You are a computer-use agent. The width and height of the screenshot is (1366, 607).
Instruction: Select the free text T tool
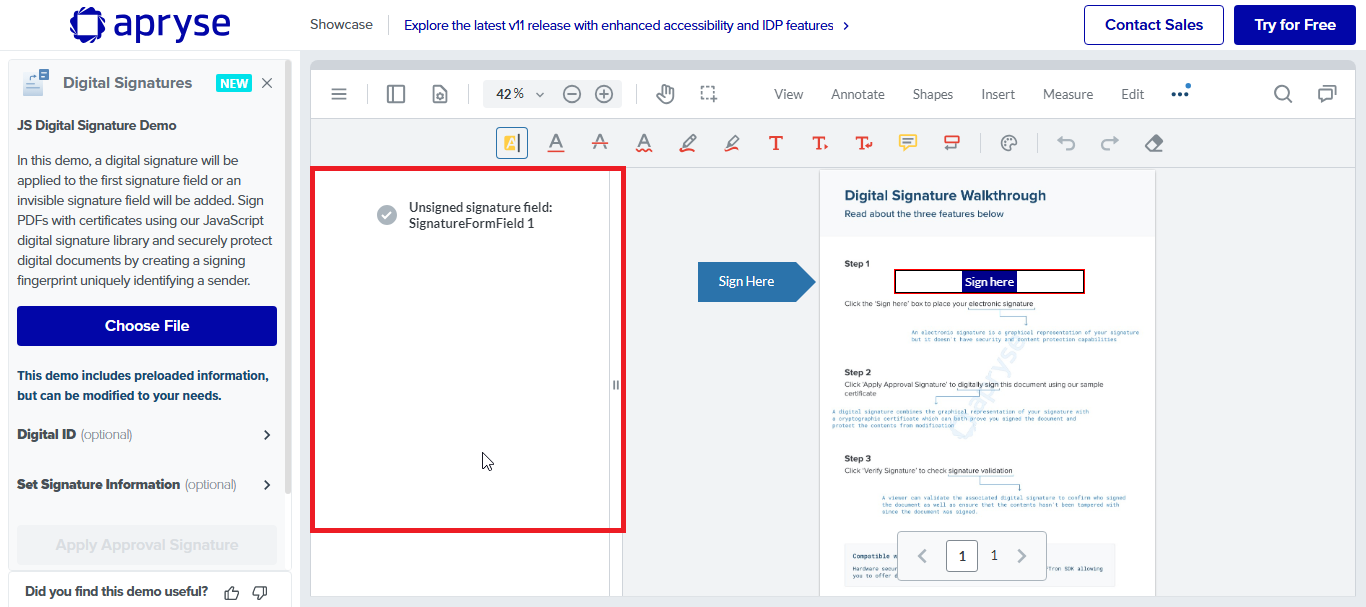pos(775,143)
